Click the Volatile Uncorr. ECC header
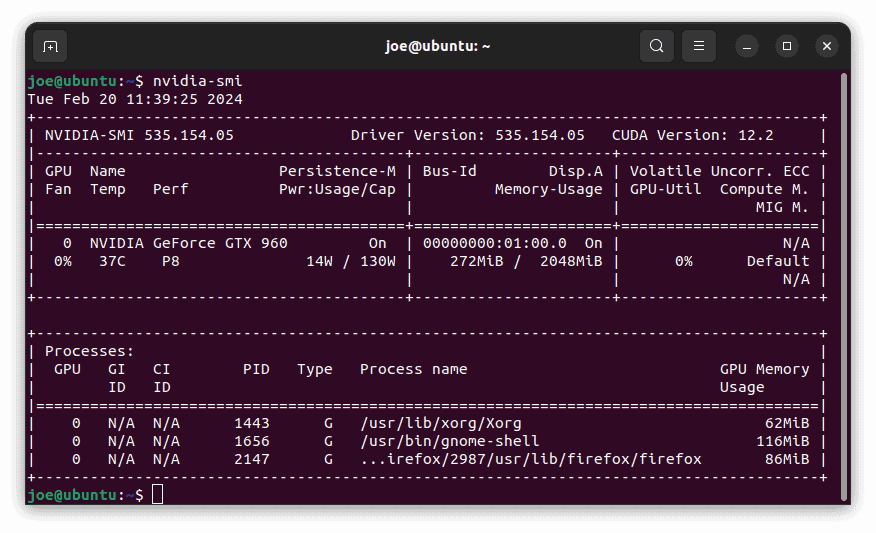This screenshot has width=876, height=533. click(720, 171)
